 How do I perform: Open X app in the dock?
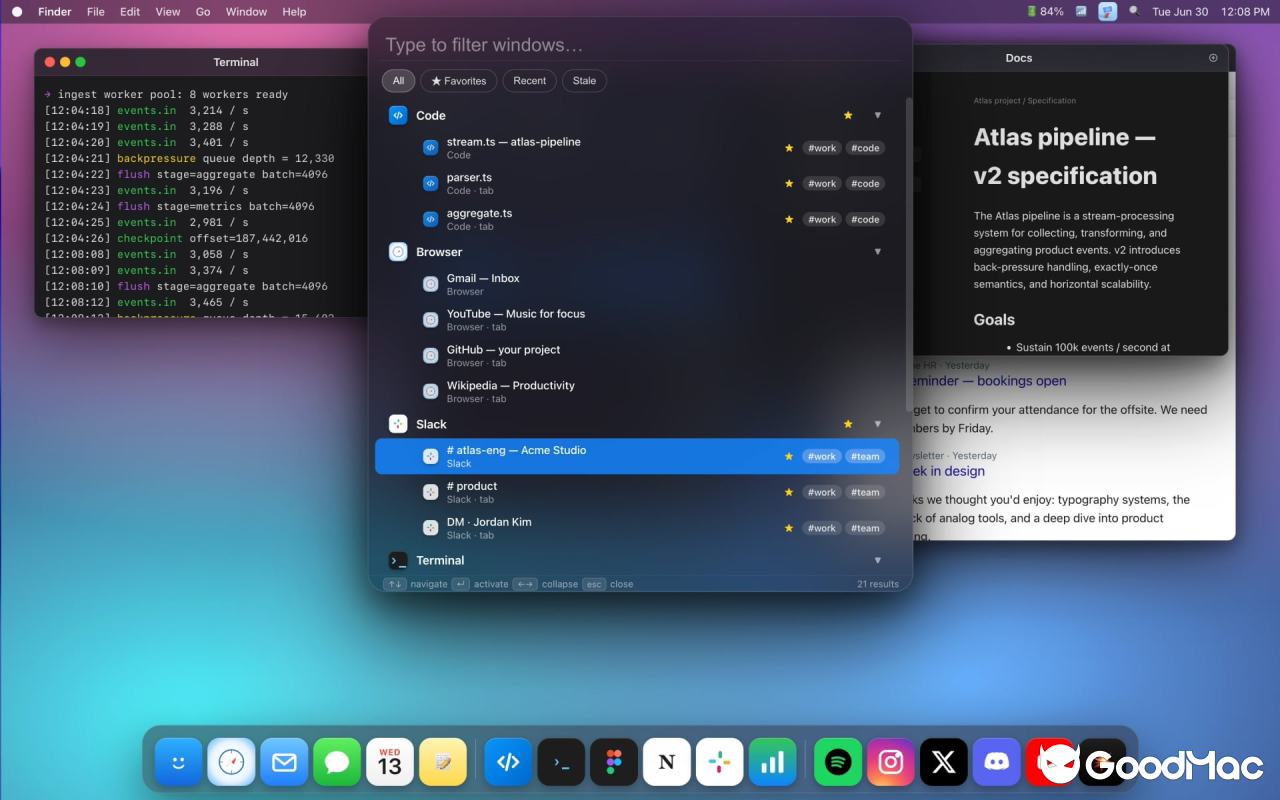point(944,762)
